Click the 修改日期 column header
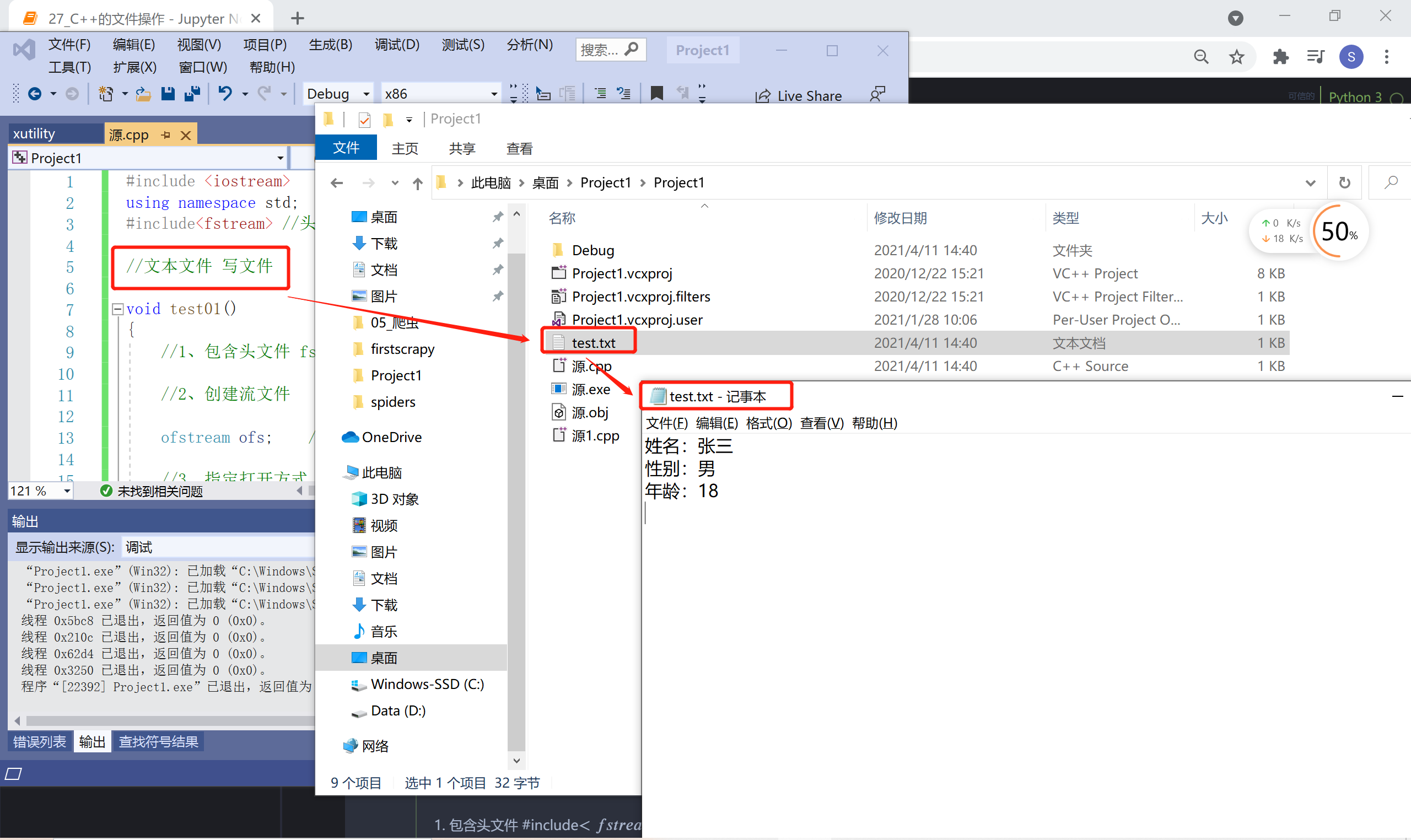 click(x=900, y=218)
